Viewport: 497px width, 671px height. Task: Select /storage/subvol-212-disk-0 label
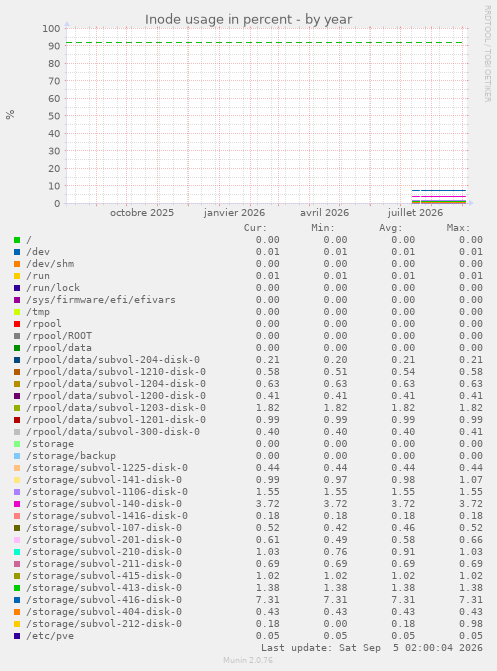104,623
